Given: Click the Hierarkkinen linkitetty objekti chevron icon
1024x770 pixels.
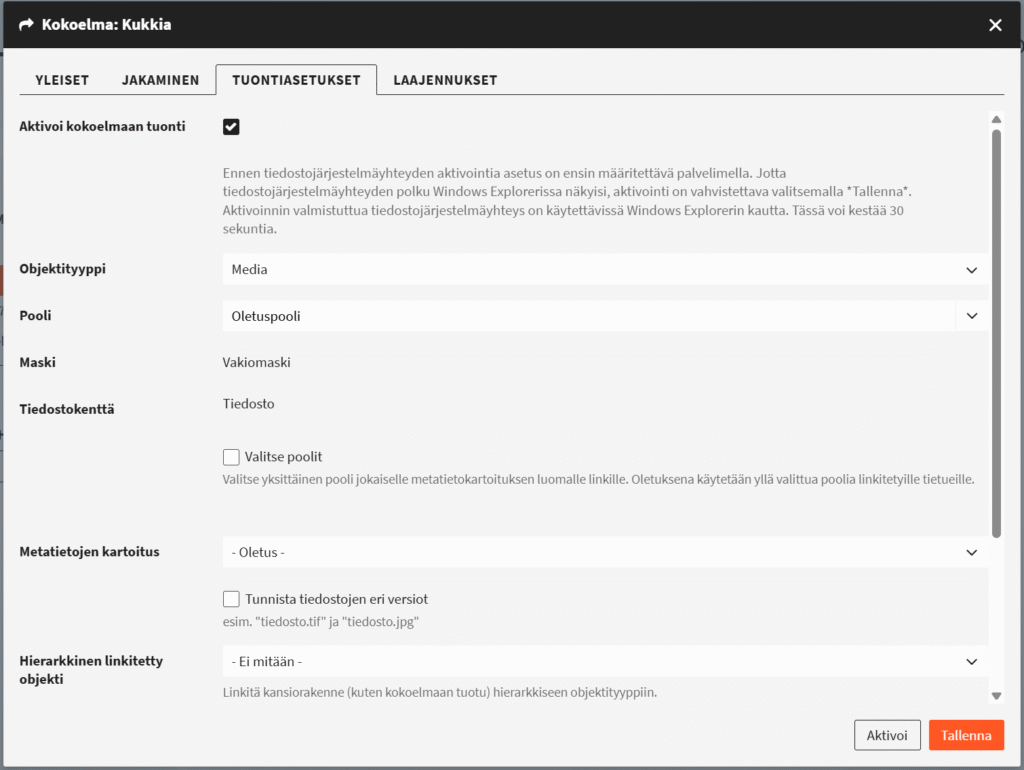Looking at the screenshot, I should point(971,662).
